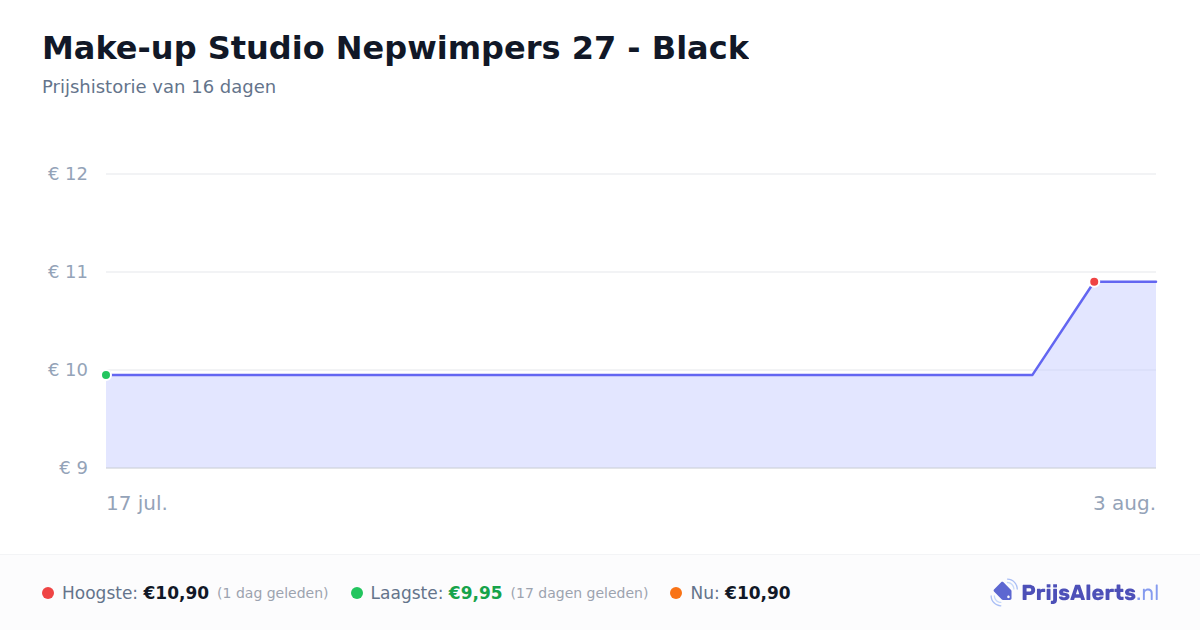Click the product title Make-up Studio Nepwimpers
Viewport: 1200px width, 630px height.
click(395, 48)
